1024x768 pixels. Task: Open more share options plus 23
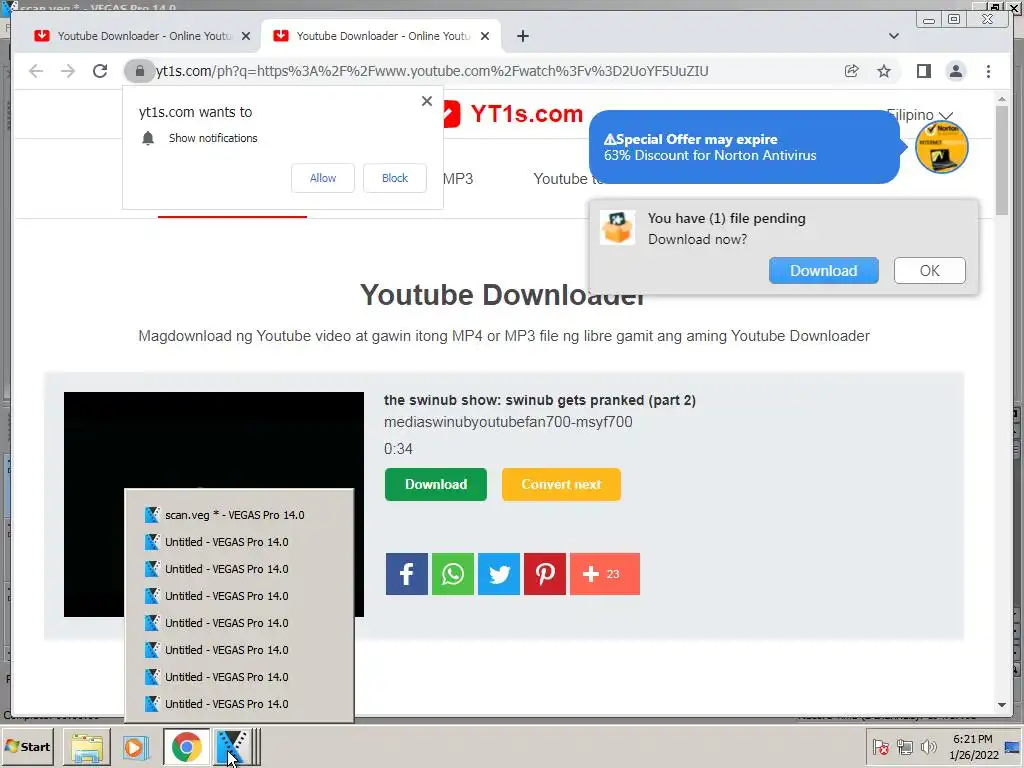click(605, 574)
